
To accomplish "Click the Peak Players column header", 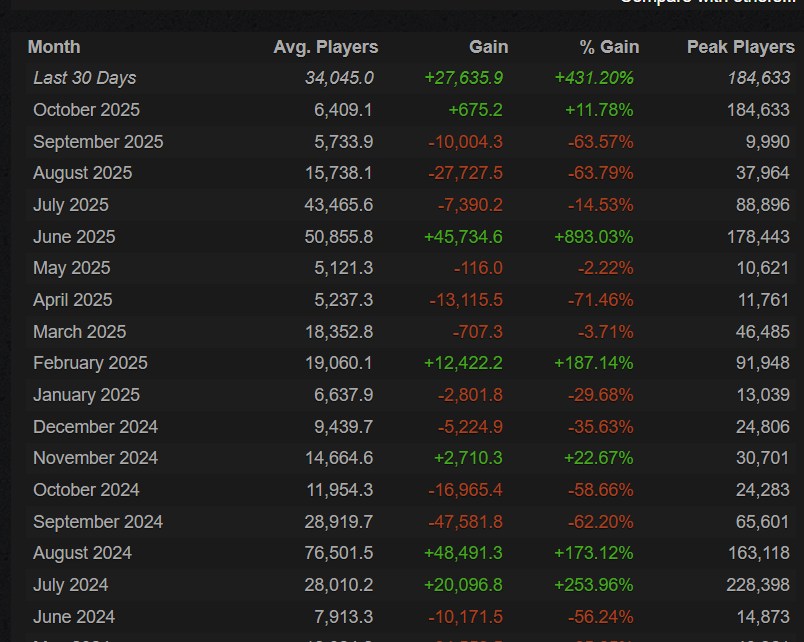I will pyautogui.click(x=740, y=47).
